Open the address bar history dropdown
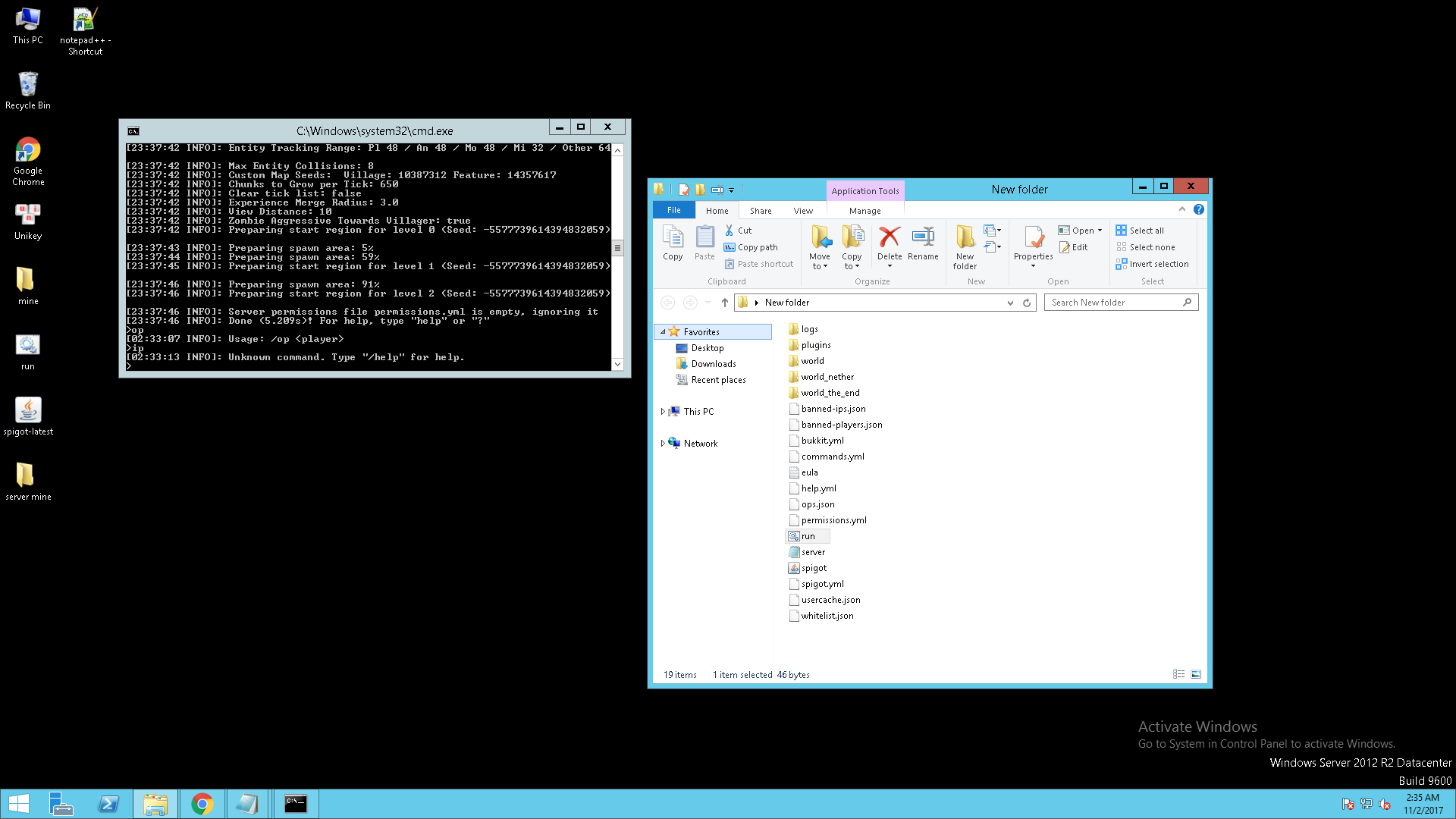 (1010, 303)
